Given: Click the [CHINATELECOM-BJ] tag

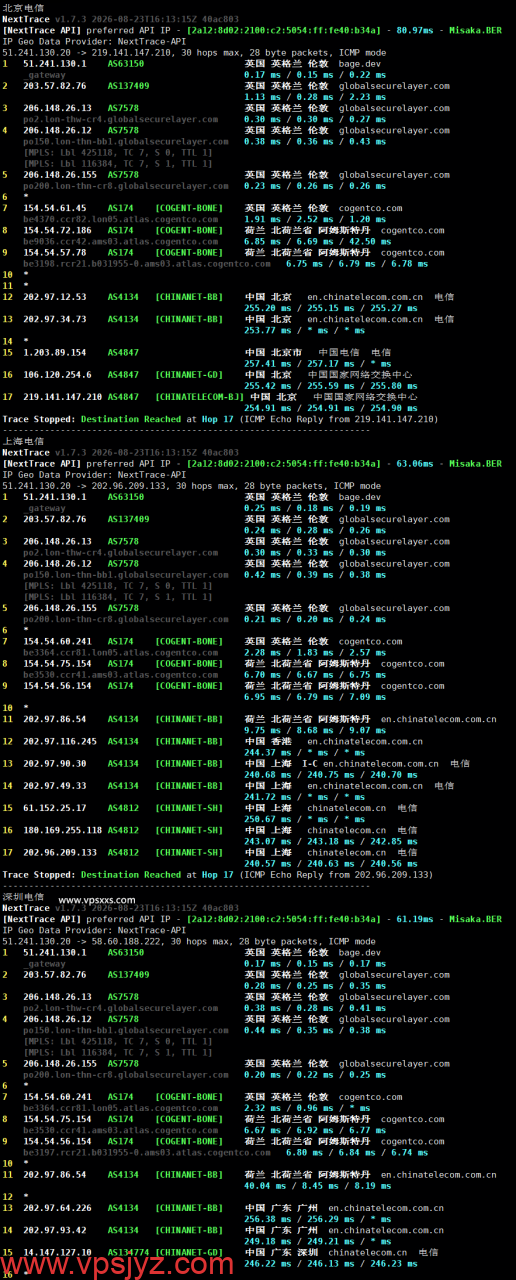Looking at the screenshot, I should 199,396.
